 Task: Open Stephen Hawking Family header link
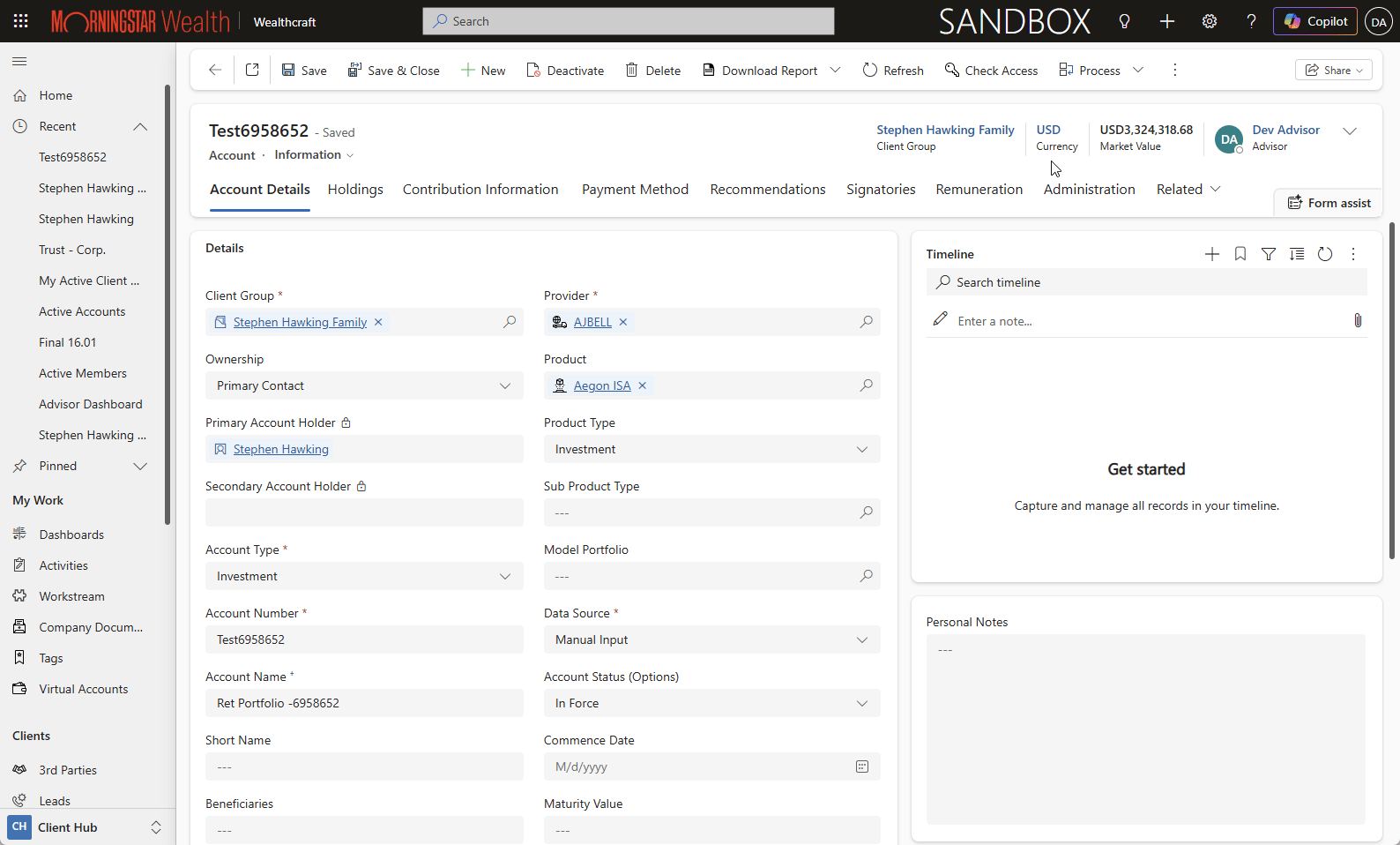coord(945,130)
